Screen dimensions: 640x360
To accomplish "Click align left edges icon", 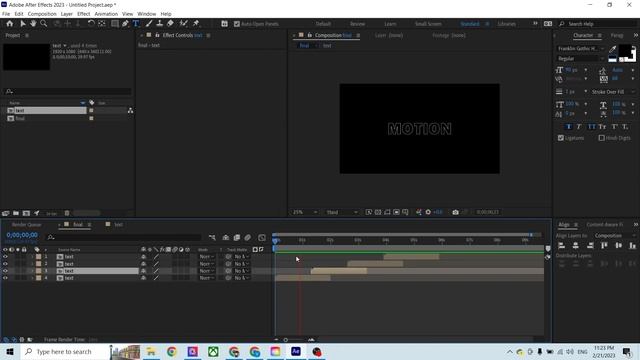I will 562,245.
